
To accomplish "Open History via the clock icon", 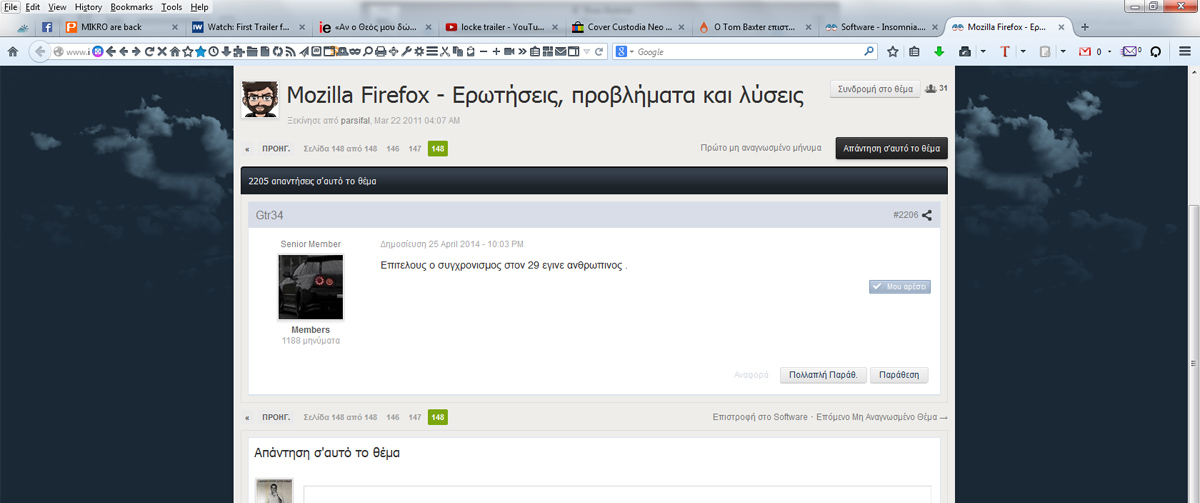I will (x=213, y=51).
